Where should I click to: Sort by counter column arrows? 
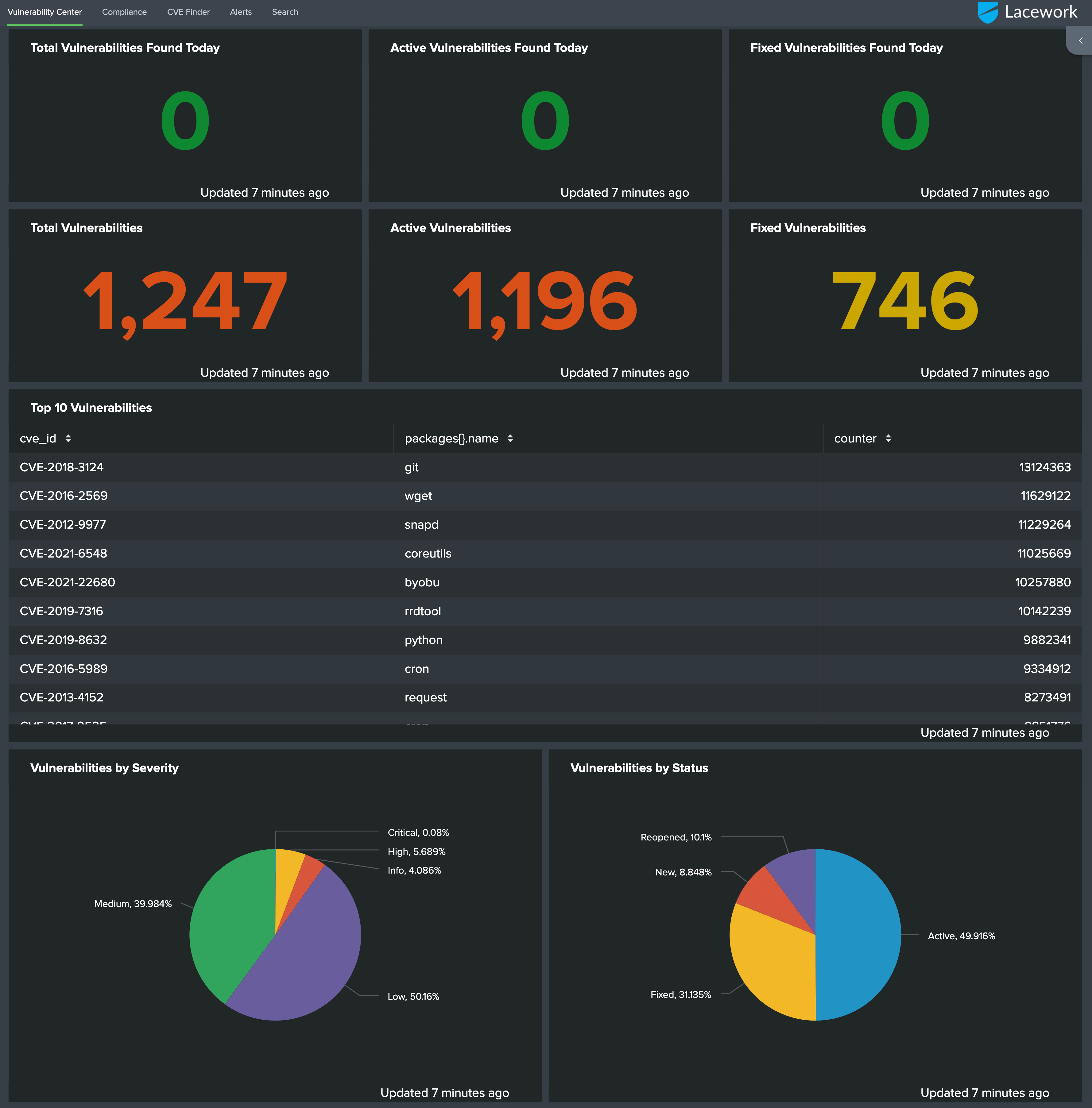click(x=888, y=439)
